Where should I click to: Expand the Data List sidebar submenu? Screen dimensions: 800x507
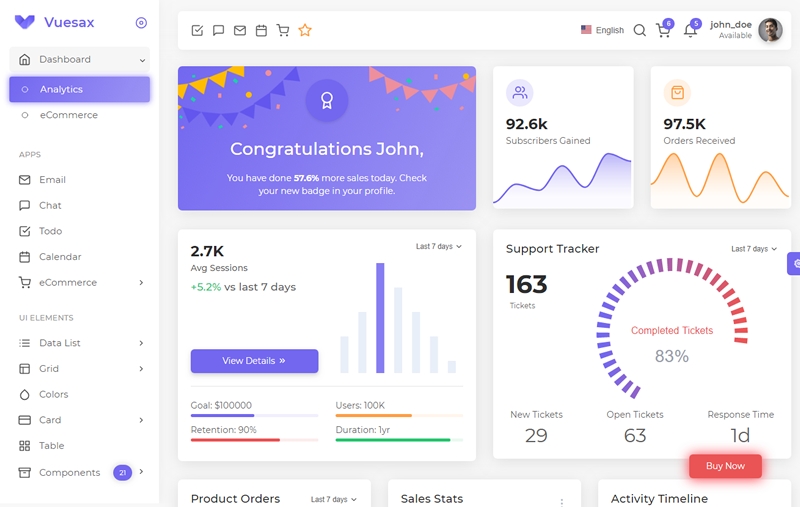[x=80, y=343]
